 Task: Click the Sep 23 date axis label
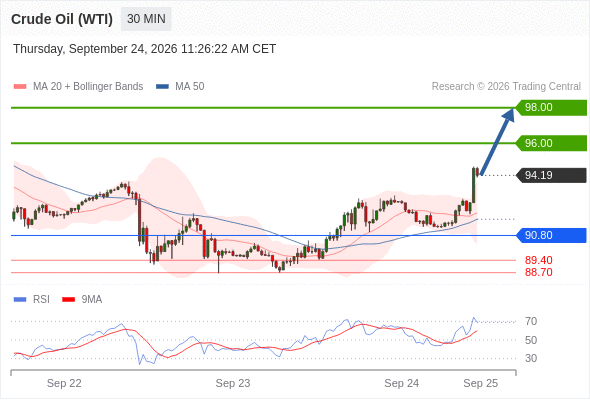click(x=233, y=383)
